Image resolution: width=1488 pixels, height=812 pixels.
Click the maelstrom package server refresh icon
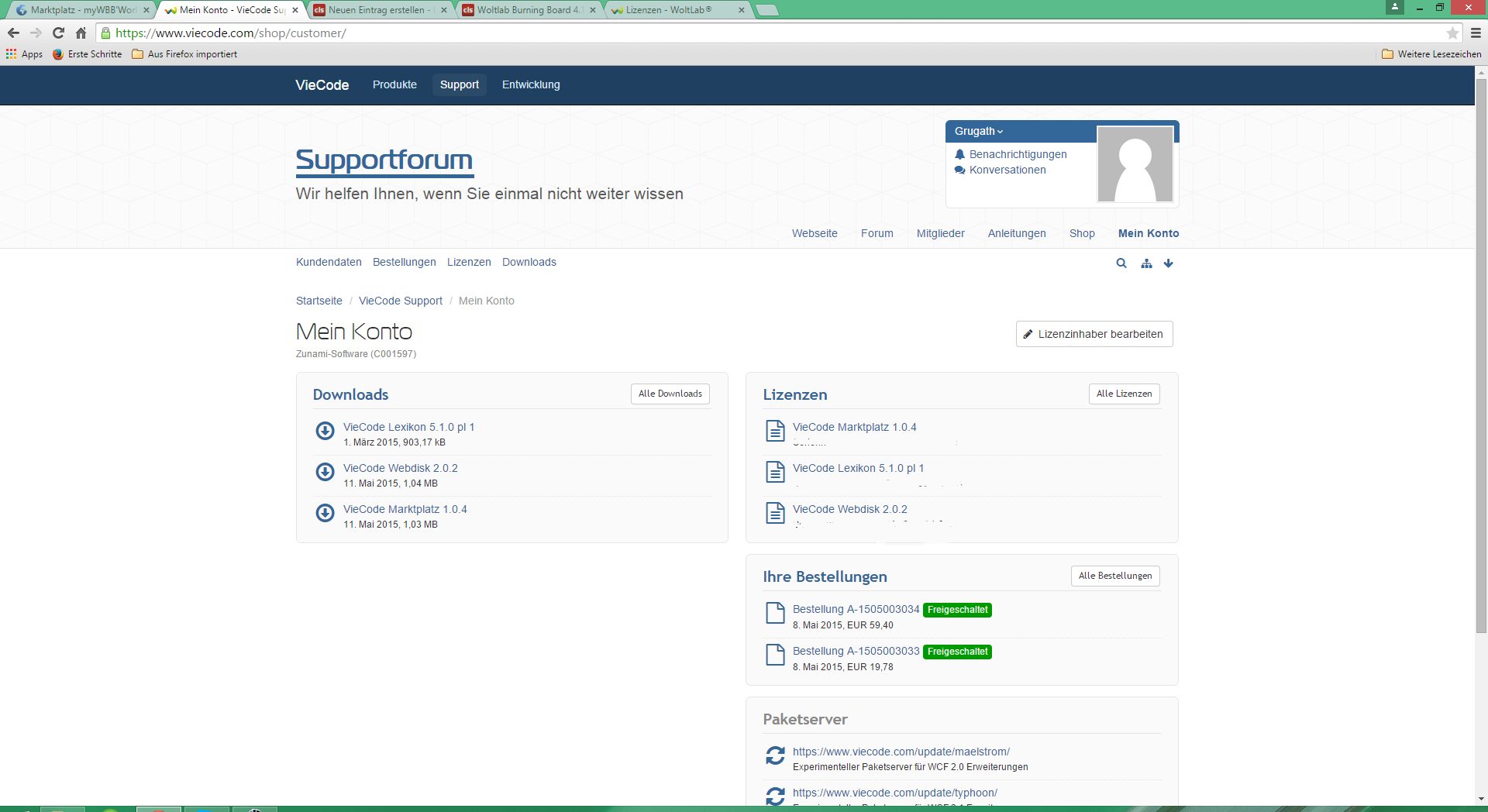775,755
